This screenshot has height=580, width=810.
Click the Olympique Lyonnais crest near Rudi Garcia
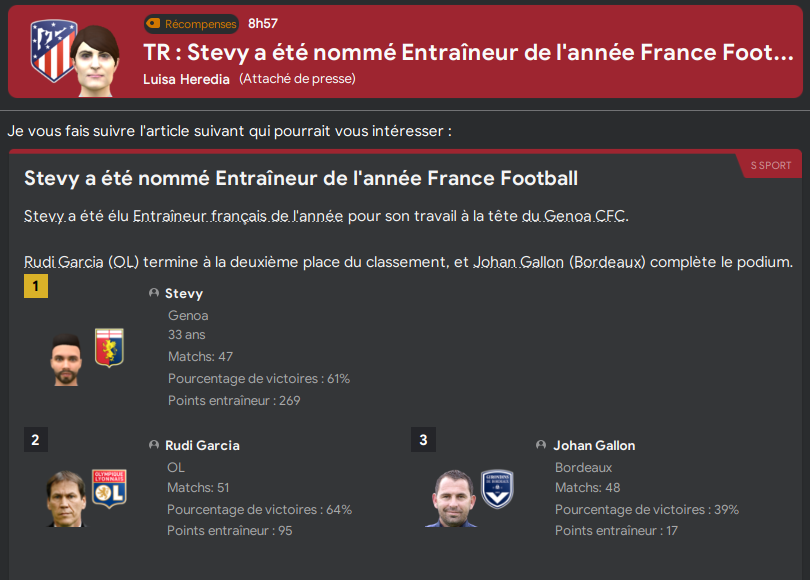[x=108, y=487]
